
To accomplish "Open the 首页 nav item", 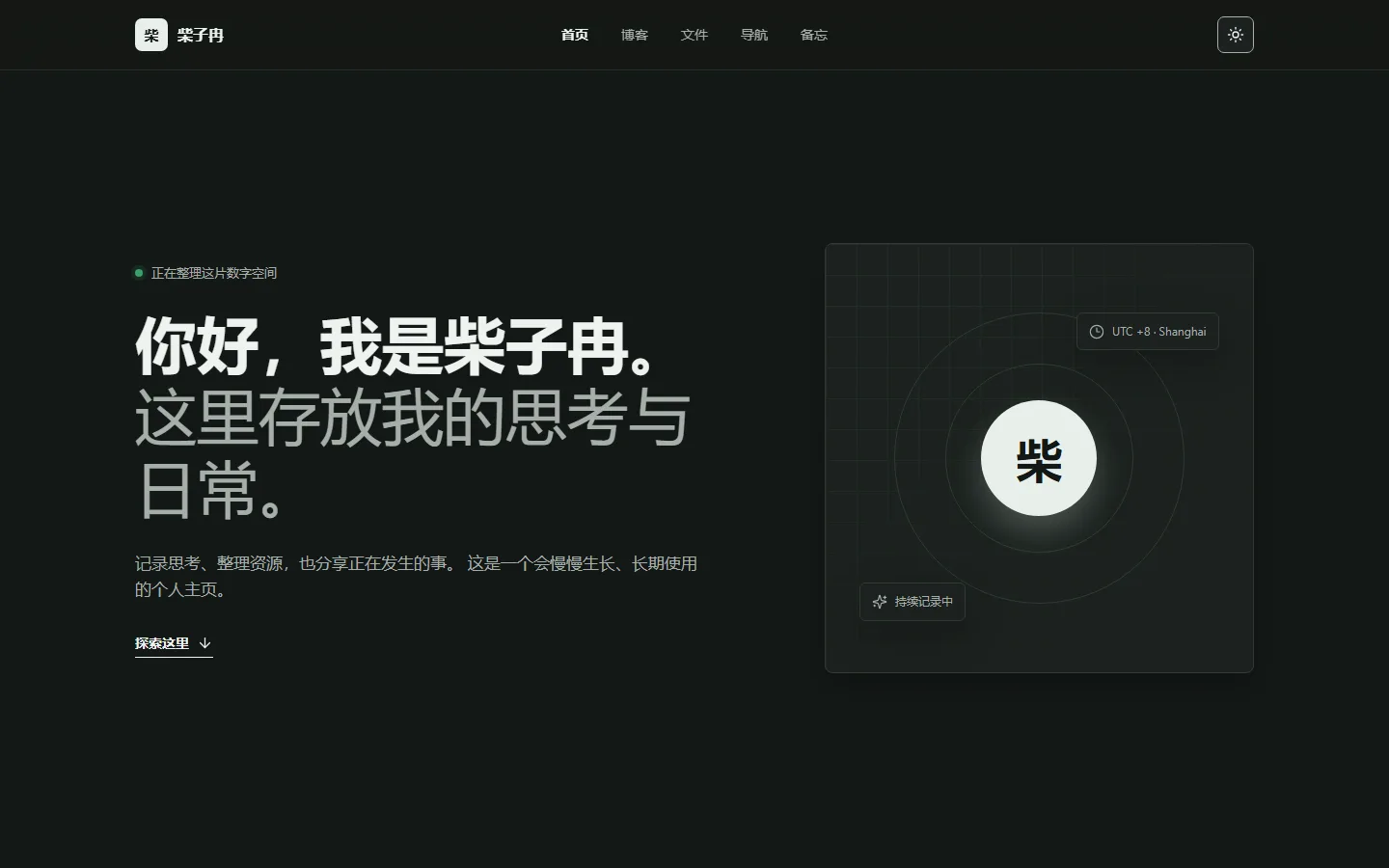I will tap(575, 35).
